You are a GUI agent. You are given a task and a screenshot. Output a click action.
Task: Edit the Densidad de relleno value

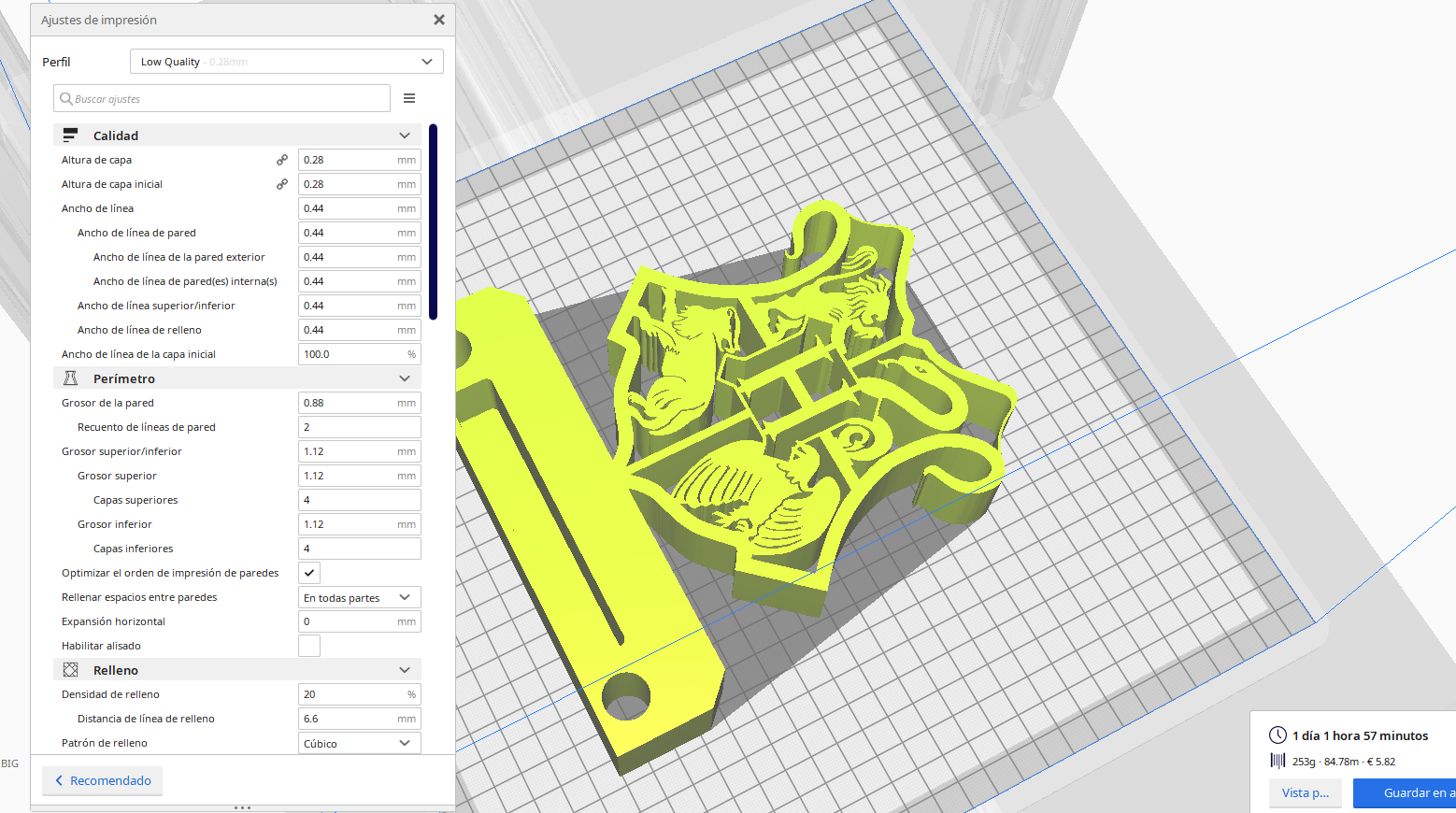[360, 694]
